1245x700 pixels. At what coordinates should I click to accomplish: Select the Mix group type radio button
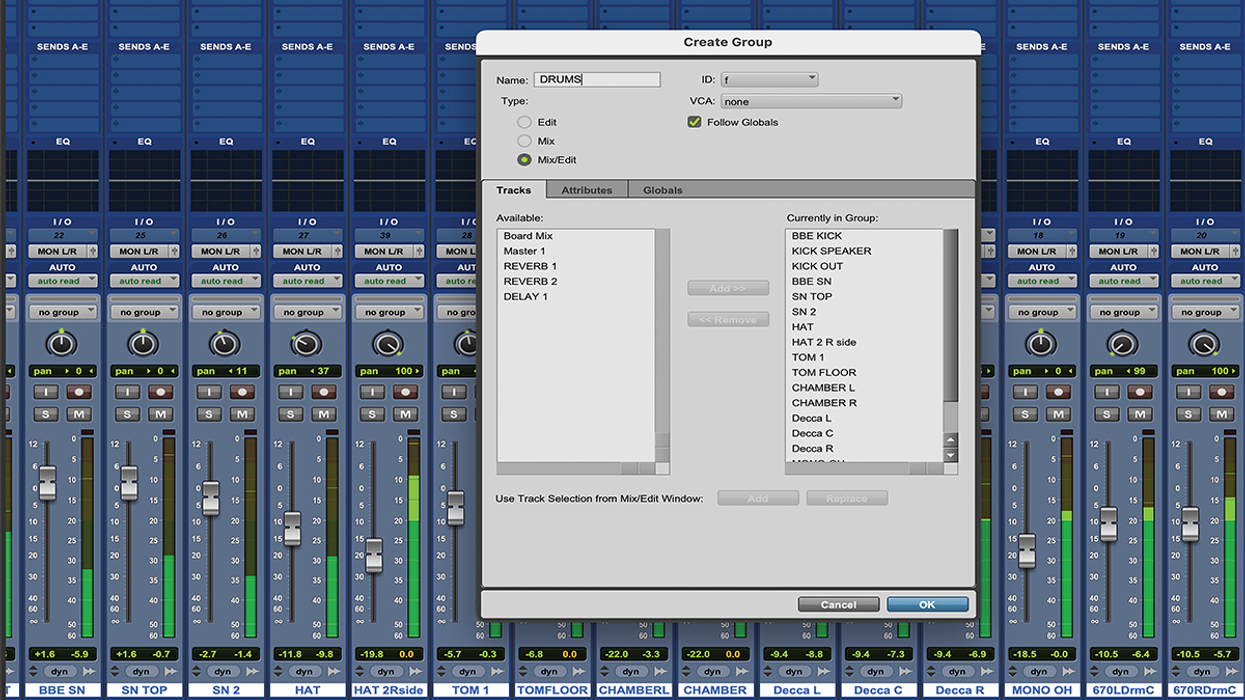tap(526, 140)
